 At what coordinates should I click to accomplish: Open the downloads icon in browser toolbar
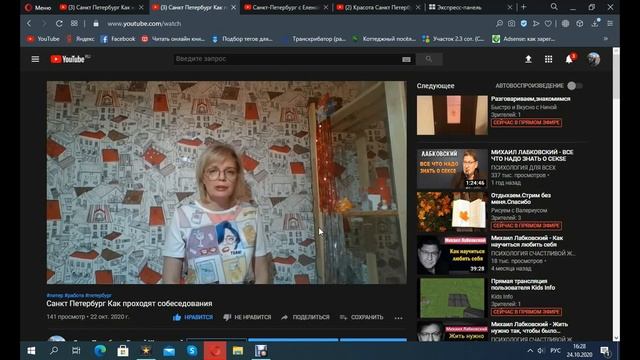tap(596, 24)
